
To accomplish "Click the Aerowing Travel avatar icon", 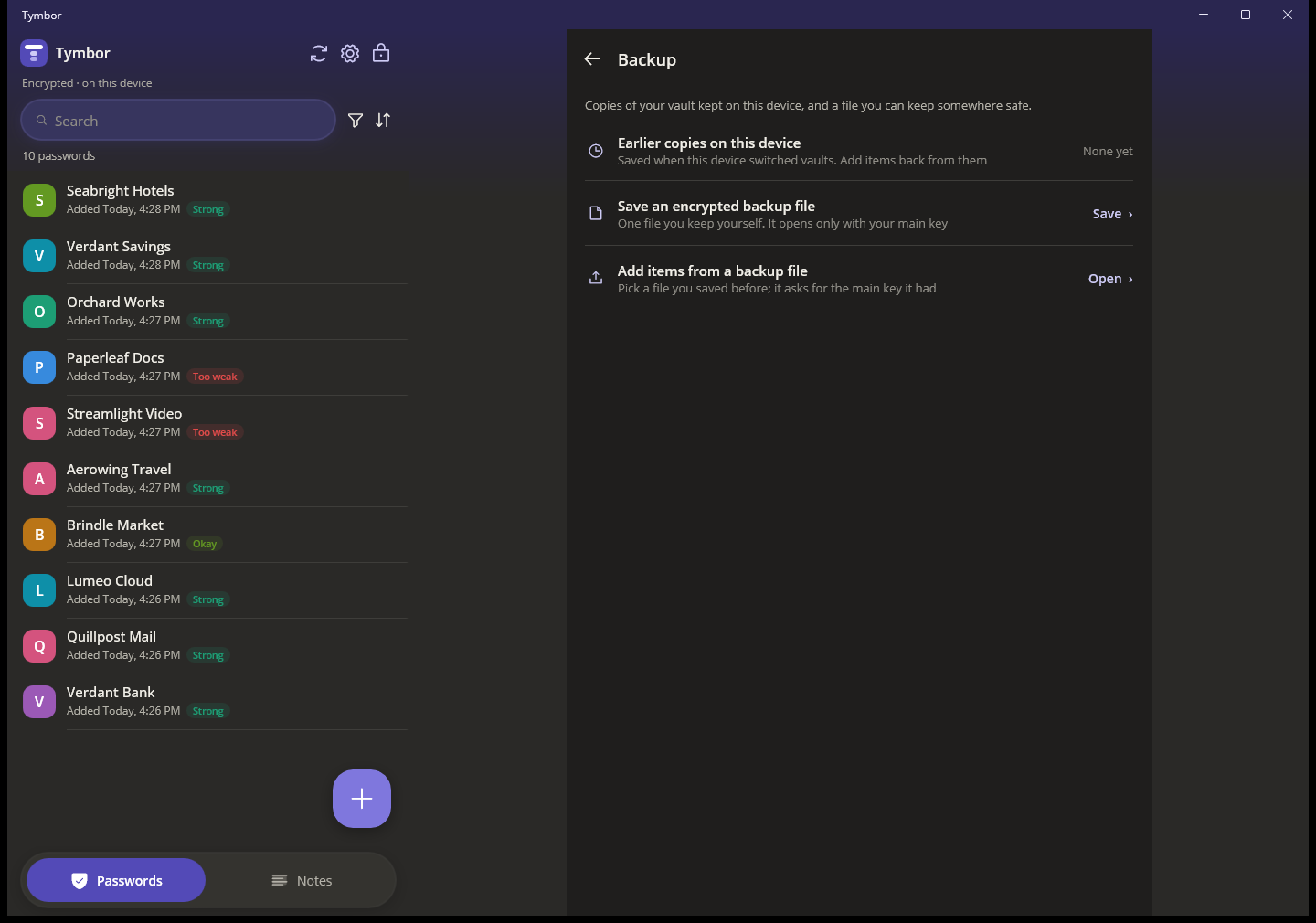I will pos(39,479).
